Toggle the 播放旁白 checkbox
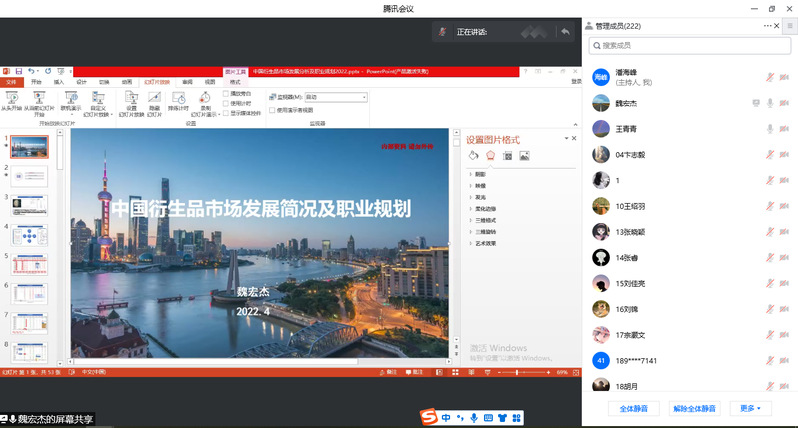798x428 pixels. (x=226, y=92)
